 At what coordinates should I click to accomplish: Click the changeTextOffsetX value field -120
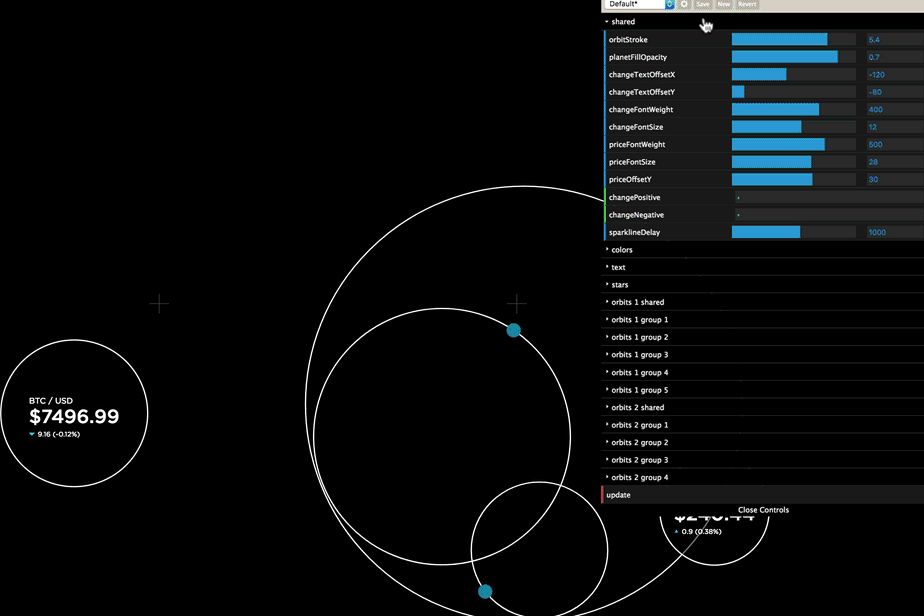(x=895, y=75)
